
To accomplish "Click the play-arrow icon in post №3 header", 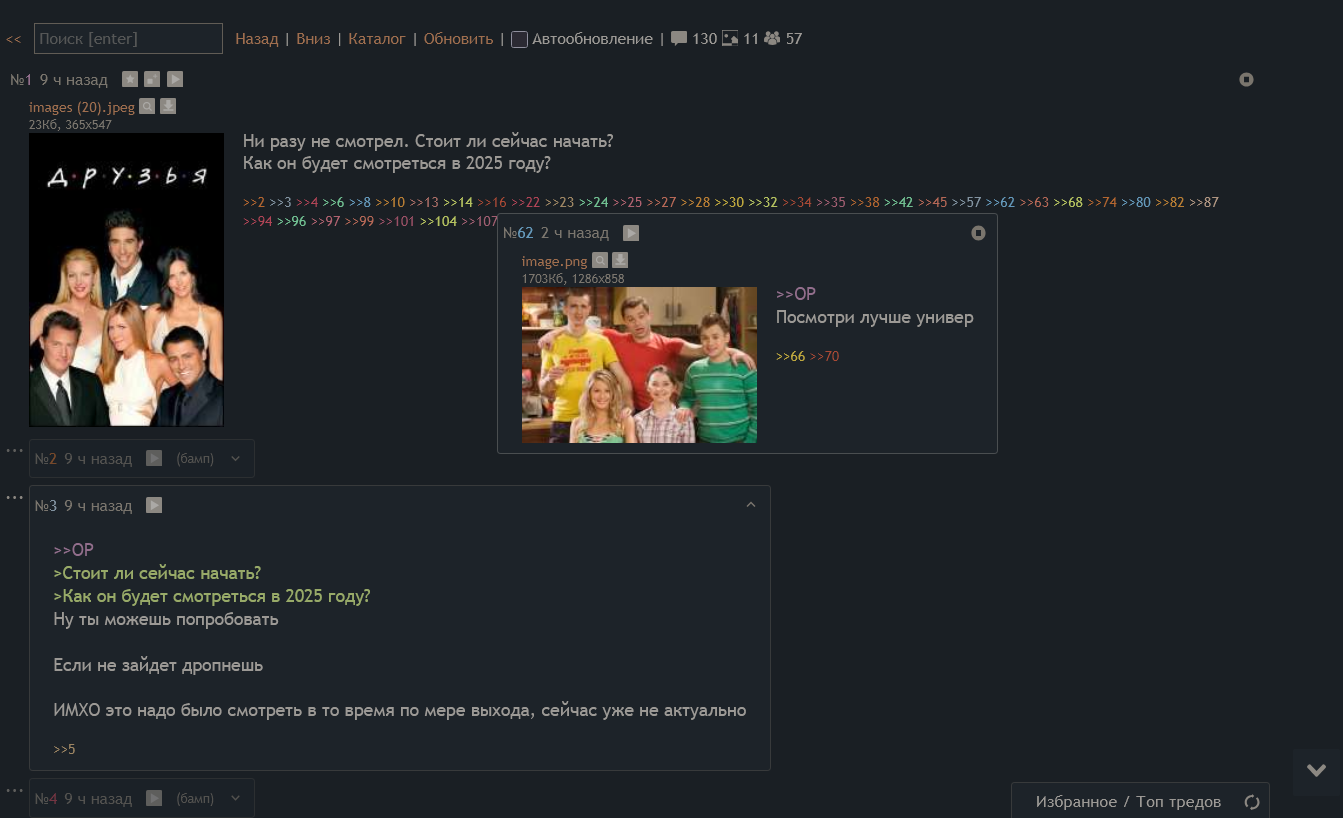I will 154,505.
